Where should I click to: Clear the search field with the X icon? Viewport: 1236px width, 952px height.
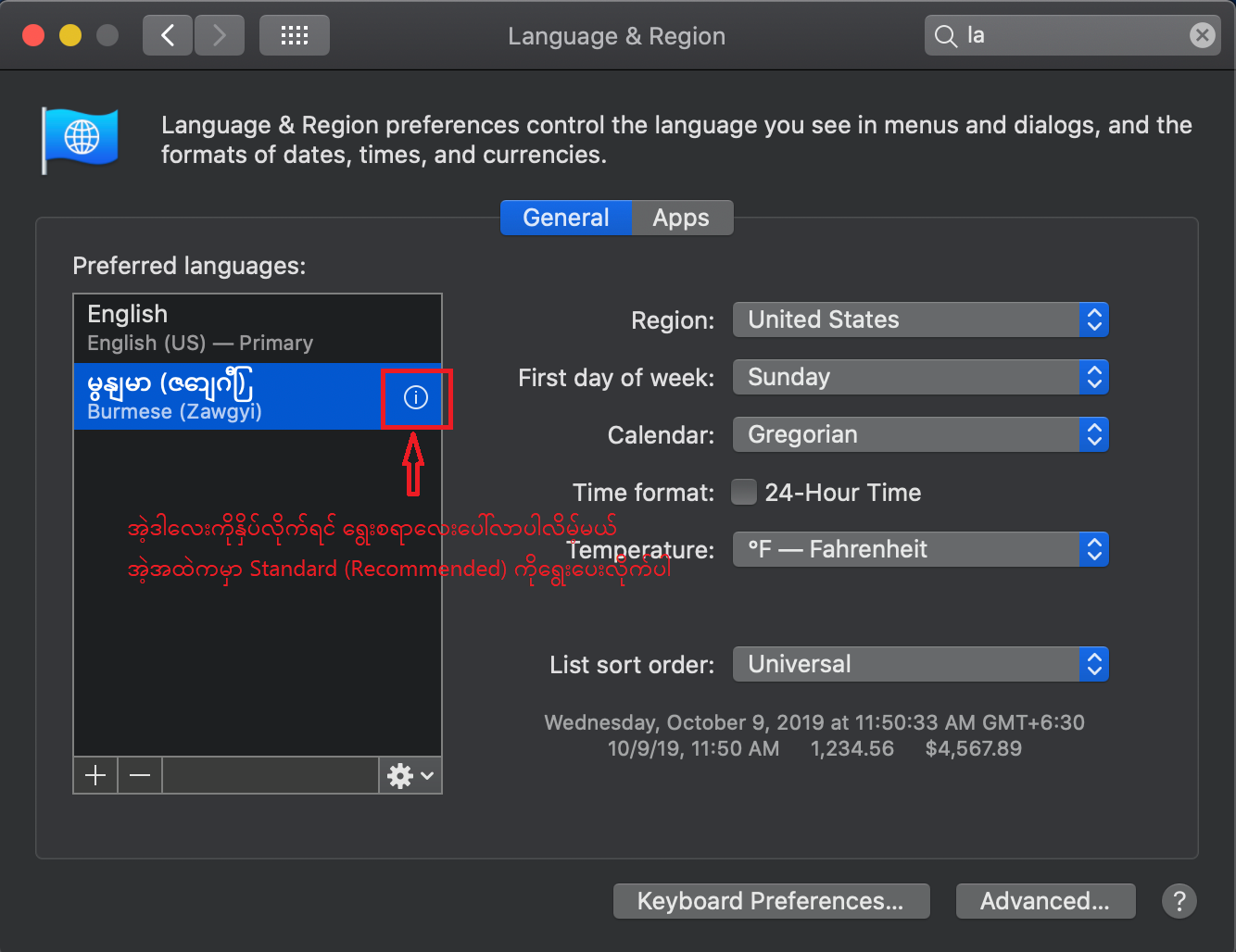1202,35
